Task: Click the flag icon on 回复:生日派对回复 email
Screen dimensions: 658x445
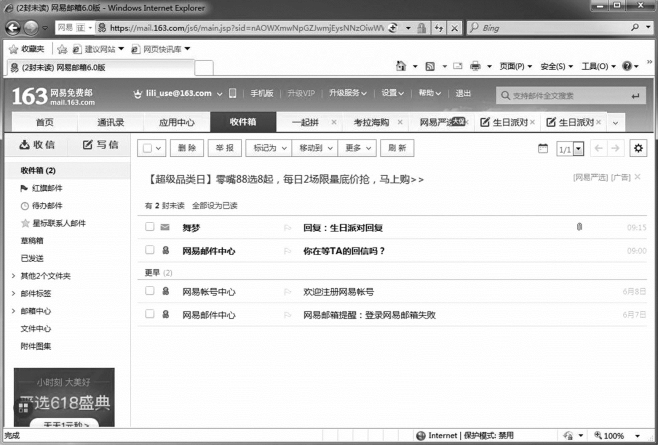Action: point(287,228)
